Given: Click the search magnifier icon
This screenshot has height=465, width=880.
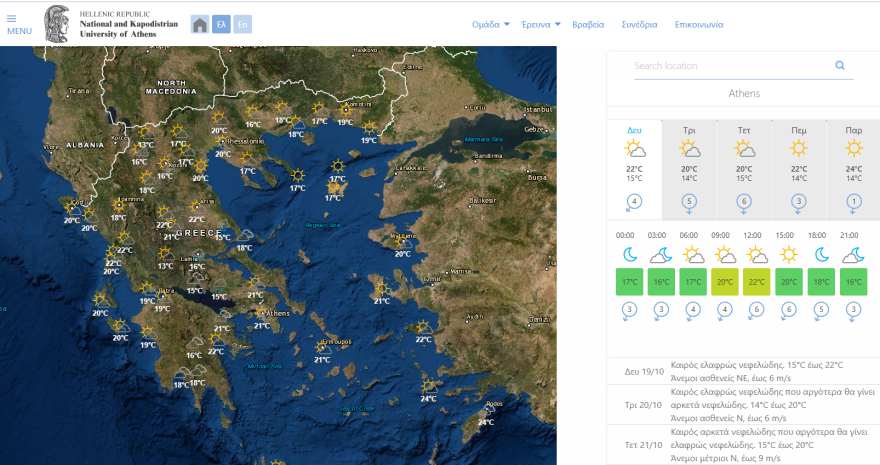Looking at the screenshot, I should tap(840, 66).
